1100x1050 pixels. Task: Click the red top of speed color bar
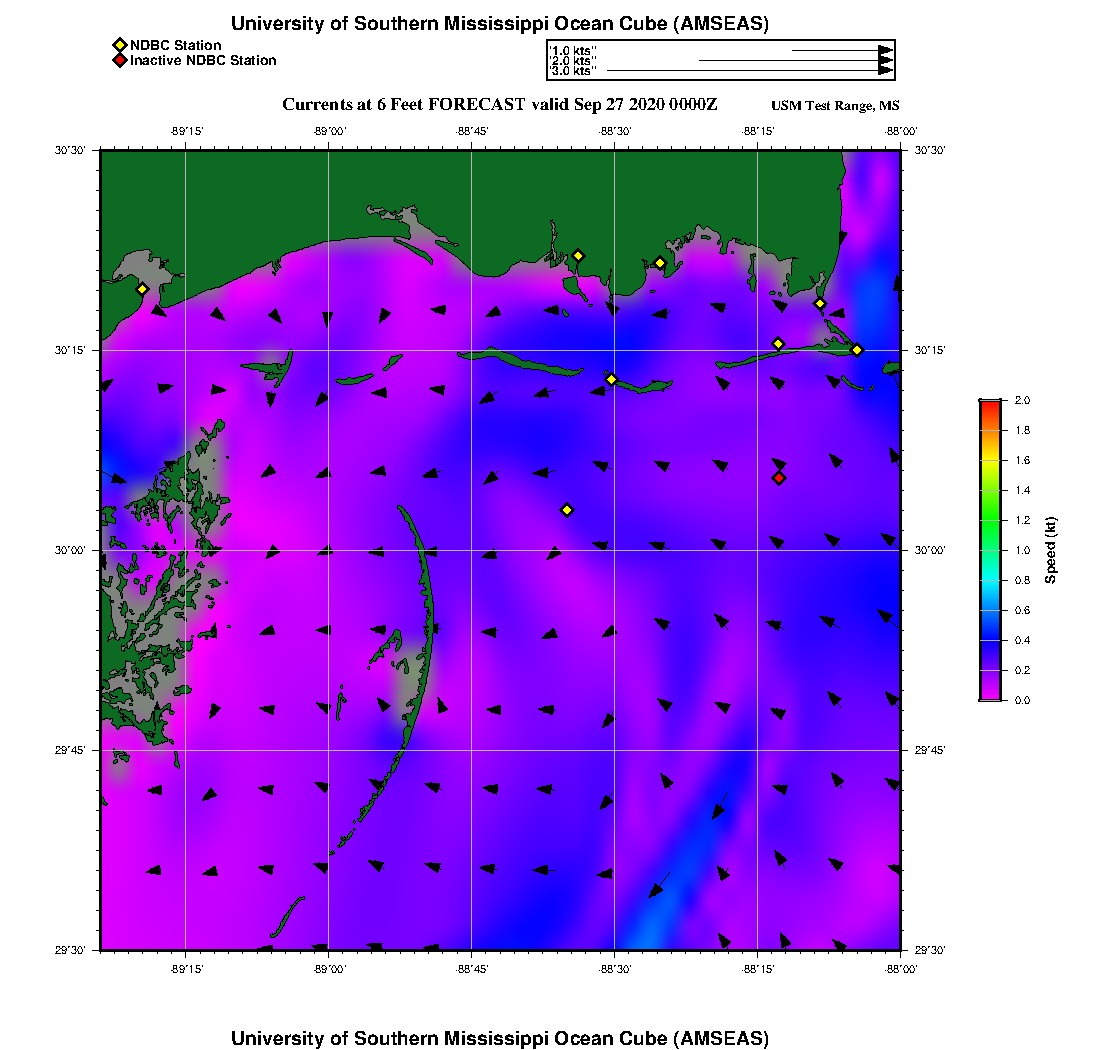tap(989, 404)
